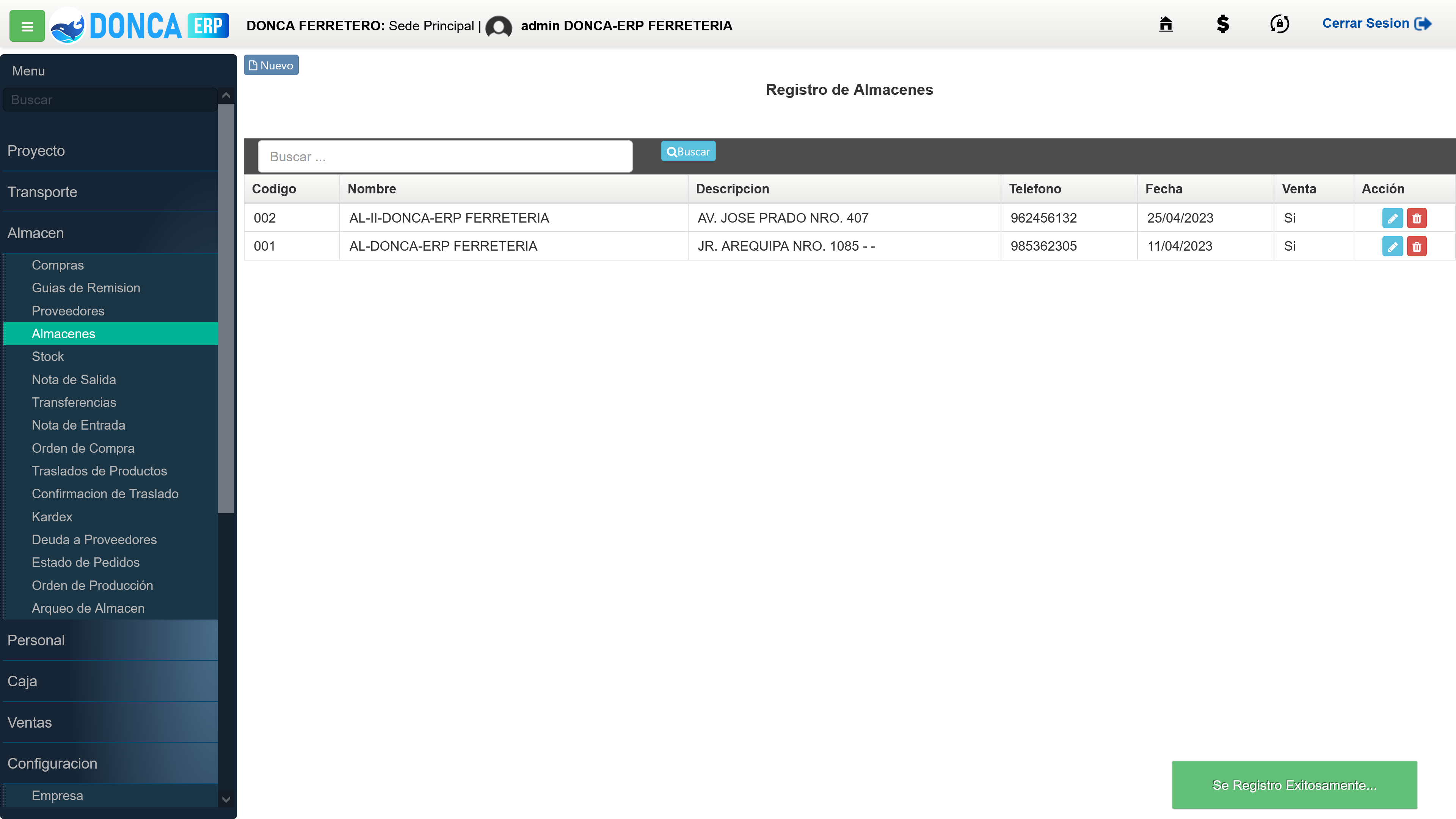Click the DONCA ERP whale logo

[139, 26]
